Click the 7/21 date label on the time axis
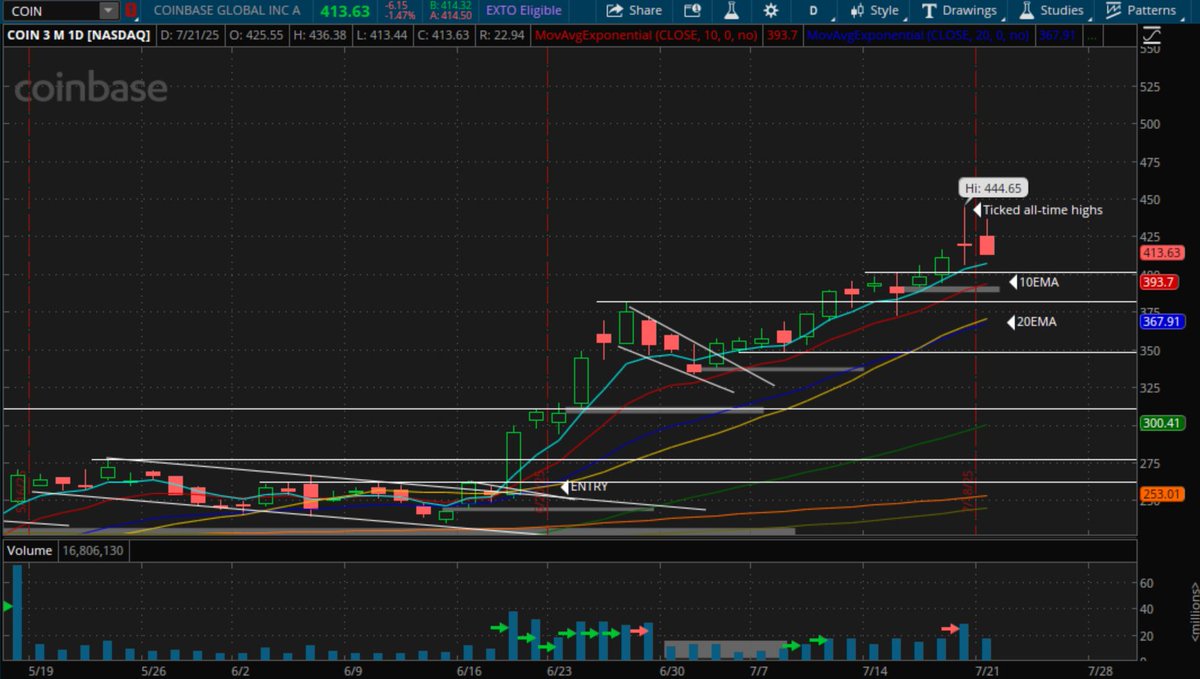The height and width of the screenshot is (679, 1200). tap(988, 669)
